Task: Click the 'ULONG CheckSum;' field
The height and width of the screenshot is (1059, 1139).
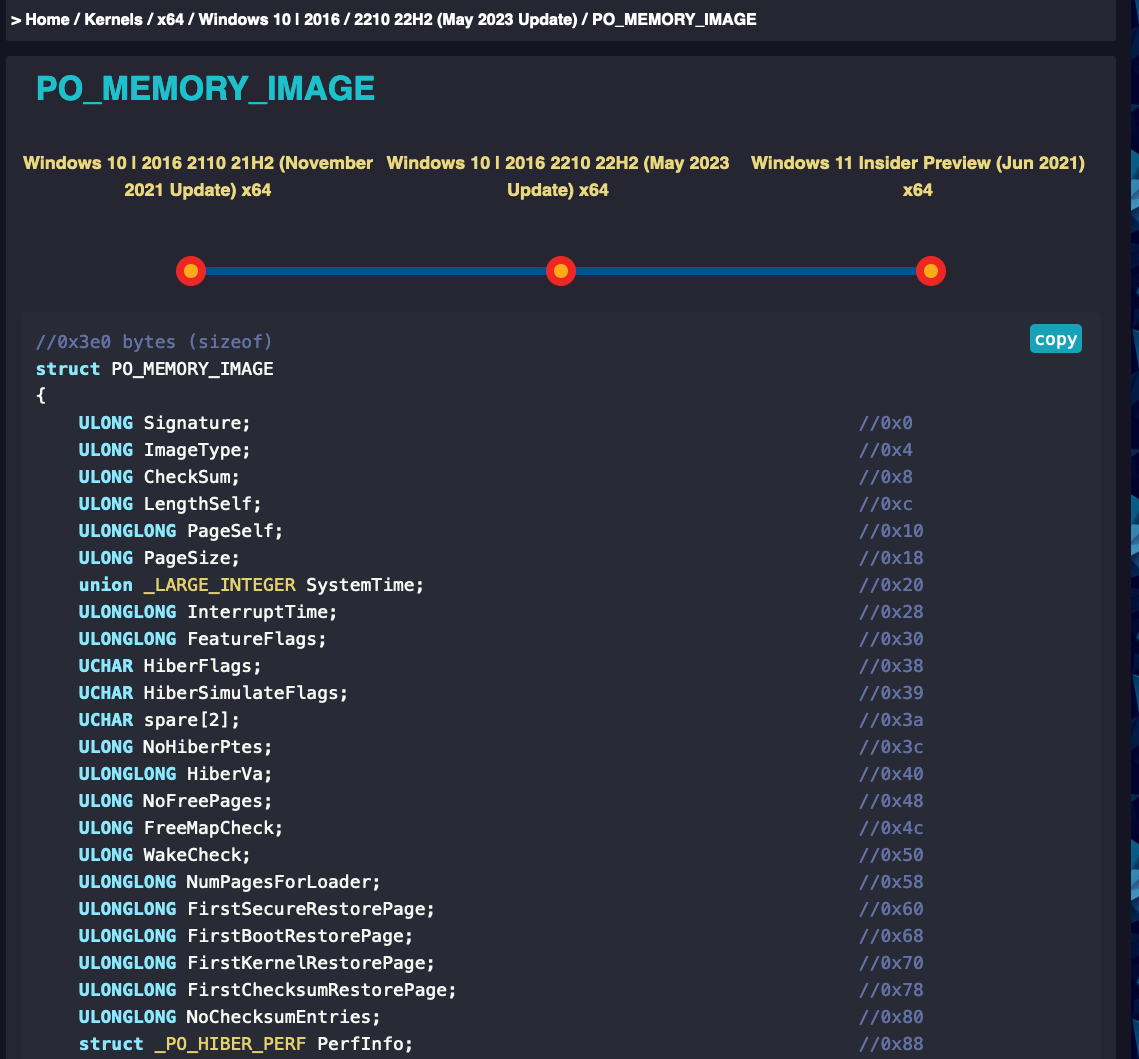Action: pyautogui.click(x=159, y=476)
